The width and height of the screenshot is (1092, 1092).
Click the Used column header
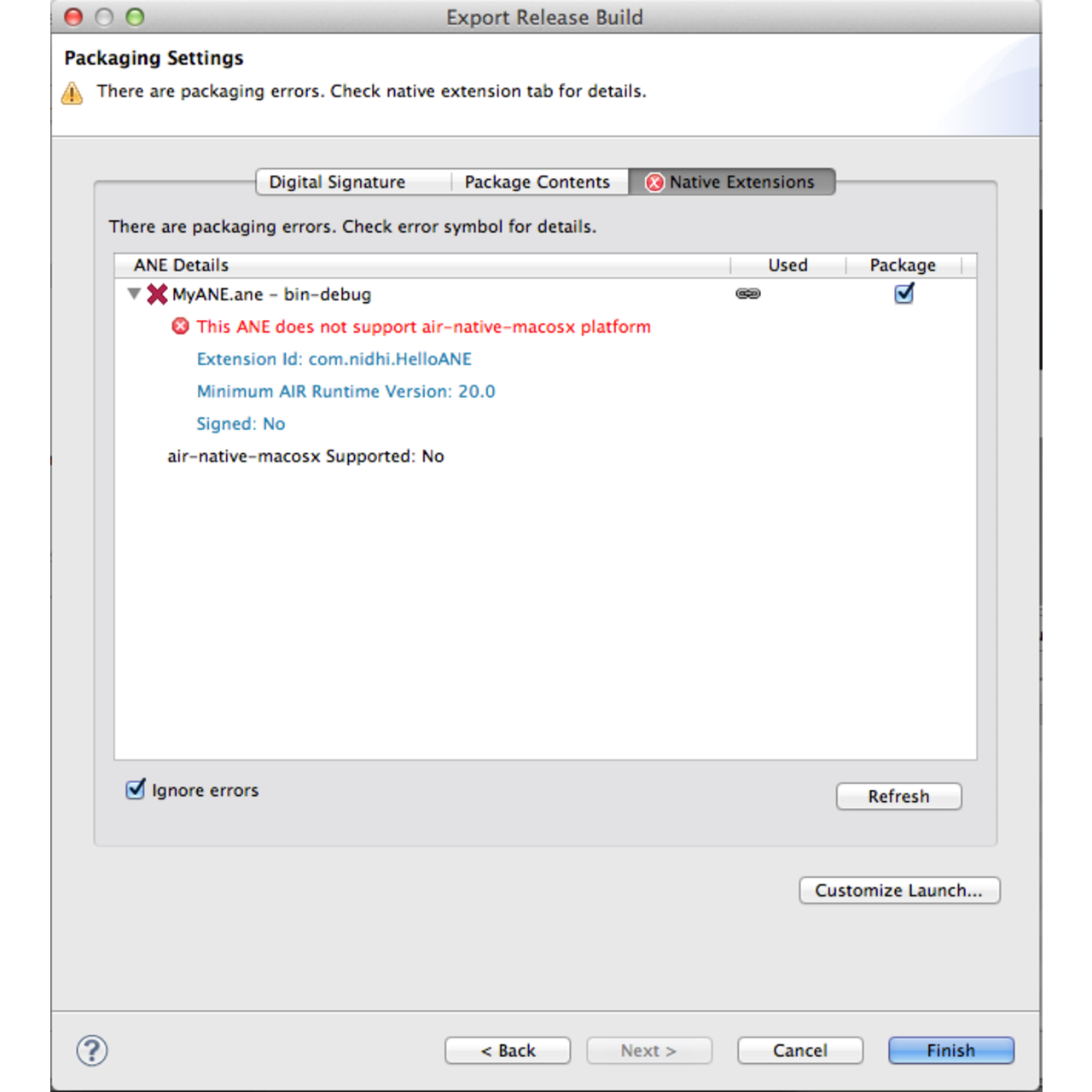click(787, 264)
